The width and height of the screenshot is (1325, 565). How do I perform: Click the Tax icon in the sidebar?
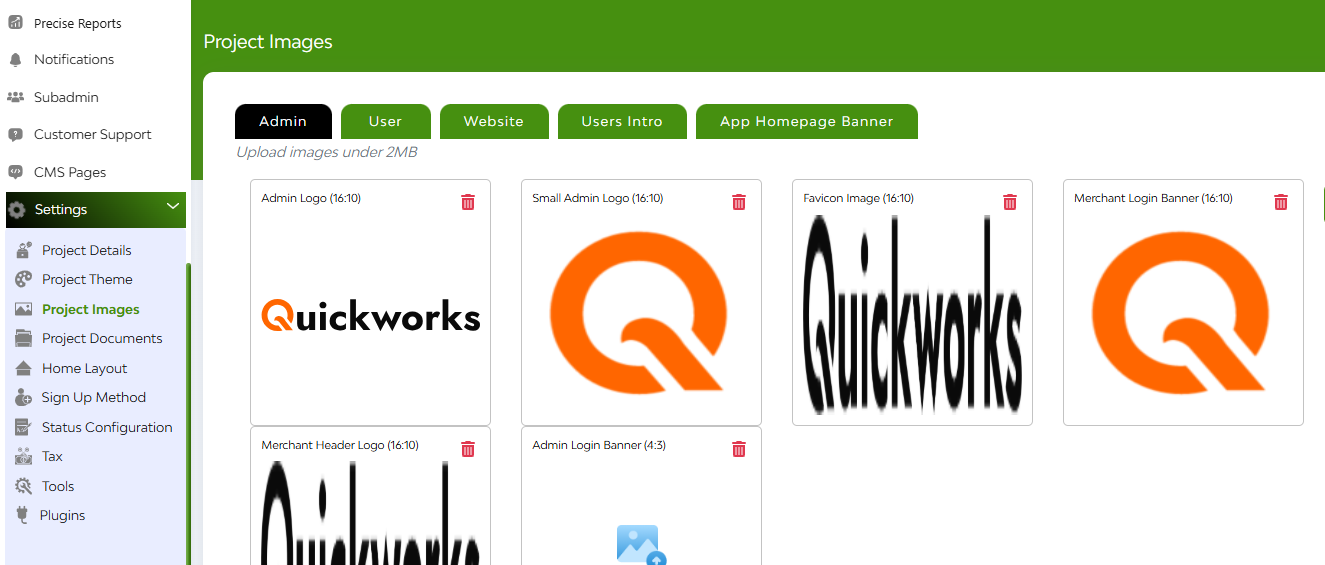click(x=24, y=457)
